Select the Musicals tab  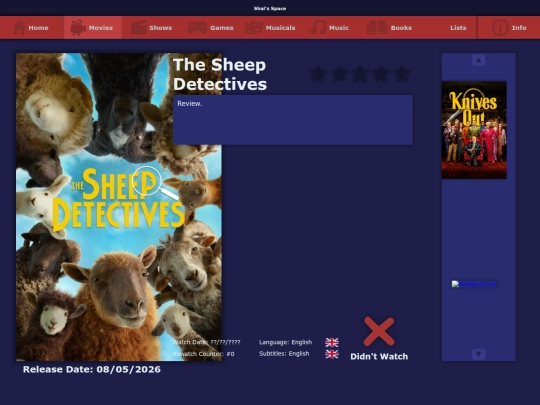click(x=270, y=28)
